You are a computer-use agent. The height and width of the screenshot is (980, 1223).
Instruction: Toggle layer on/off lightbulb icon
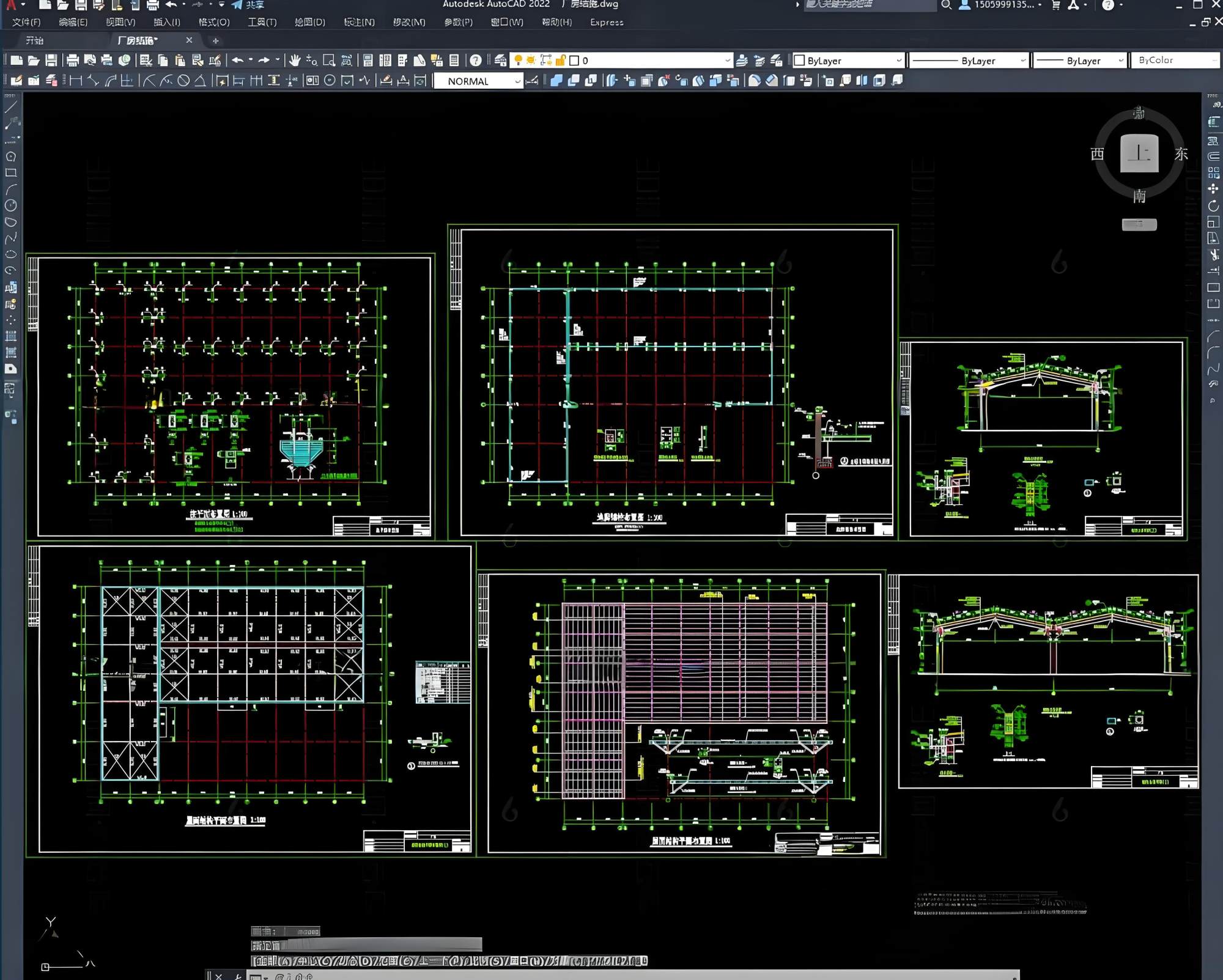519,60
